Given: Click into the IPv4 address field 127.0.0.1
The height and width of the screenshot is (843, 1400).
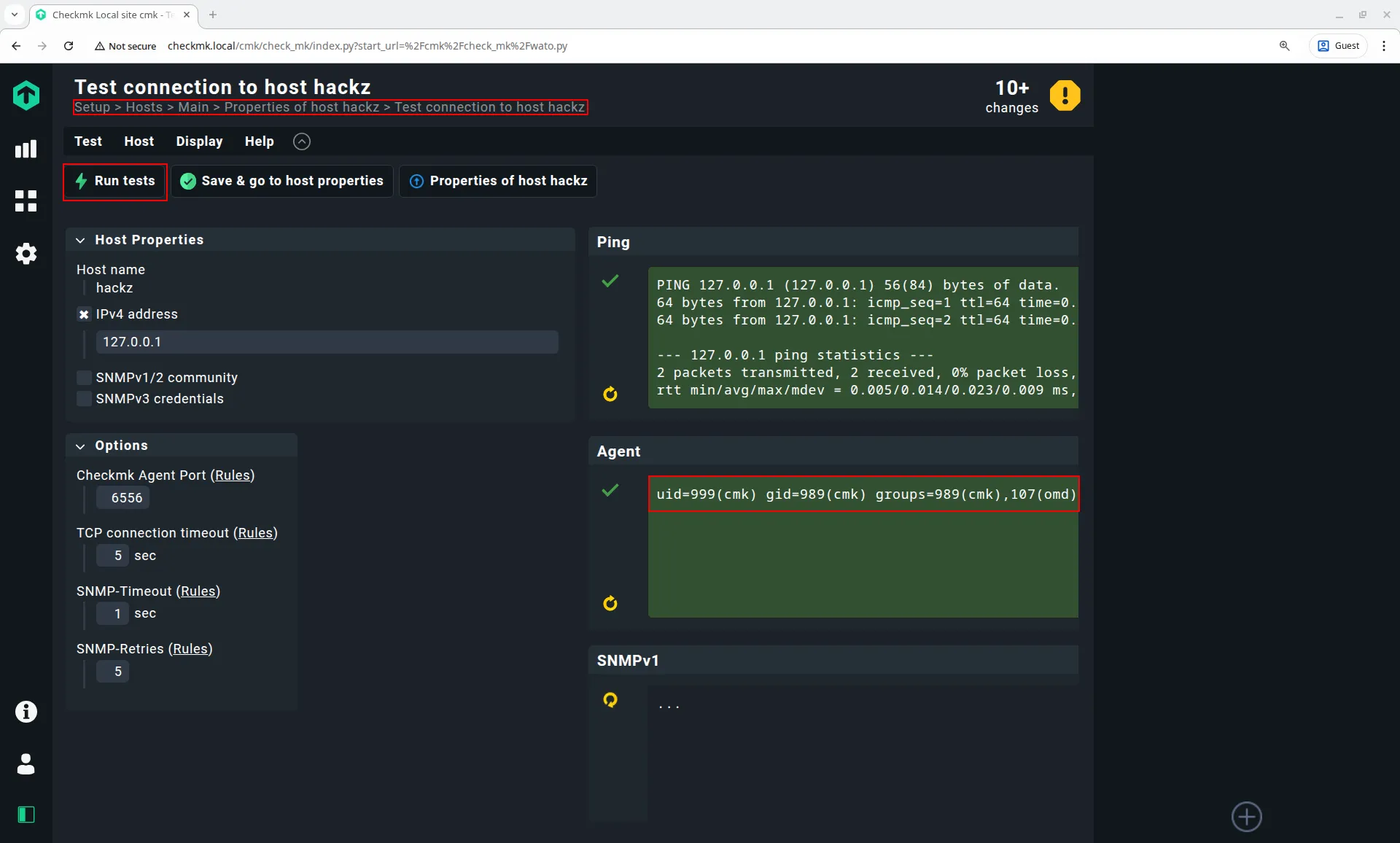Looking at the screenshot, I should [x=327, y=342].
